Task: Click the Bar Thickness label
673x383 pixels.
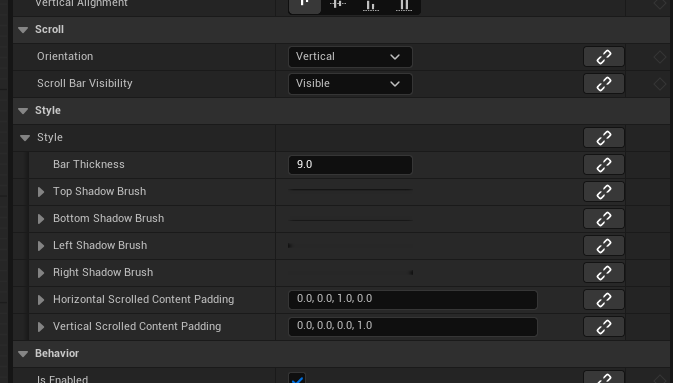Action: coord(89,164)
